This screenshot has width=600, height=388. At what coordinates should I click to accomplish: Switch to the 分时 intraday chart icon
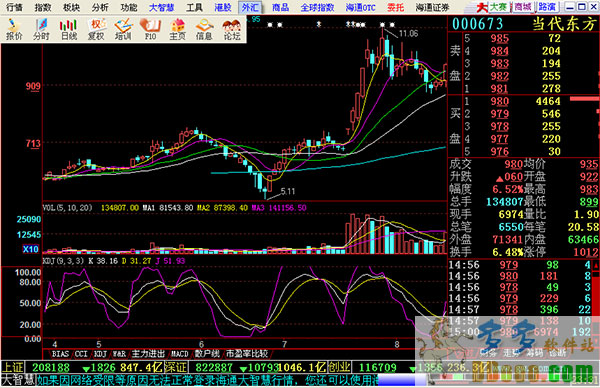pos(41,29)
